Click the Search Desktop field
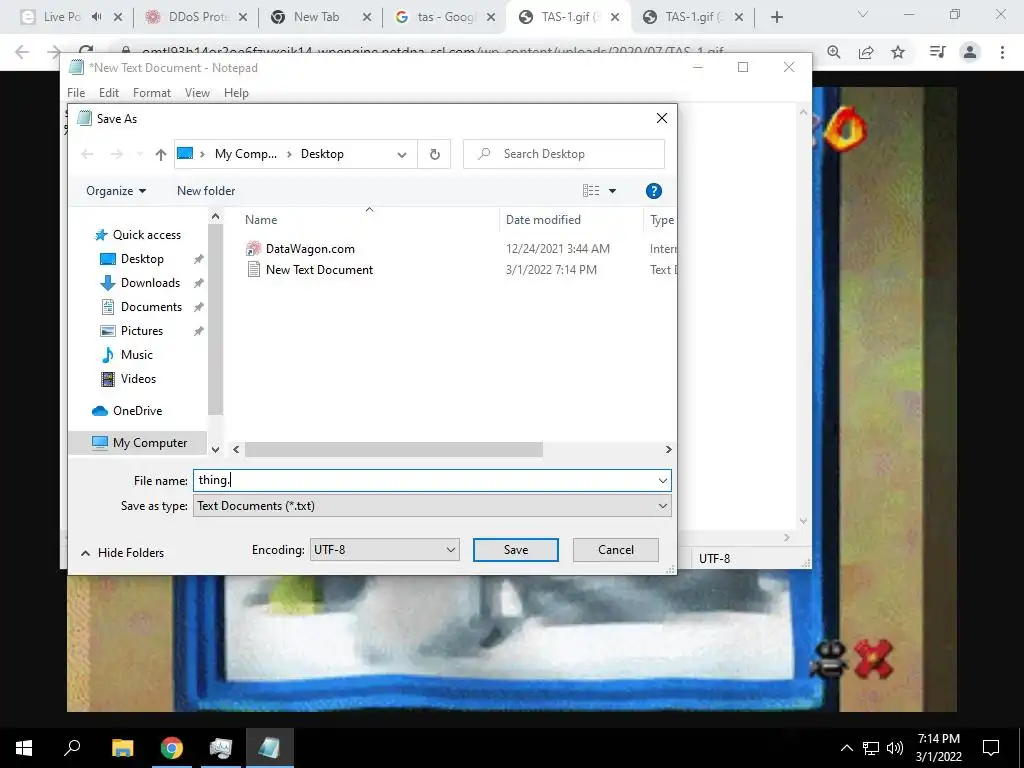The height and width of the screenshot is (768, 1024). coord(564,154)
